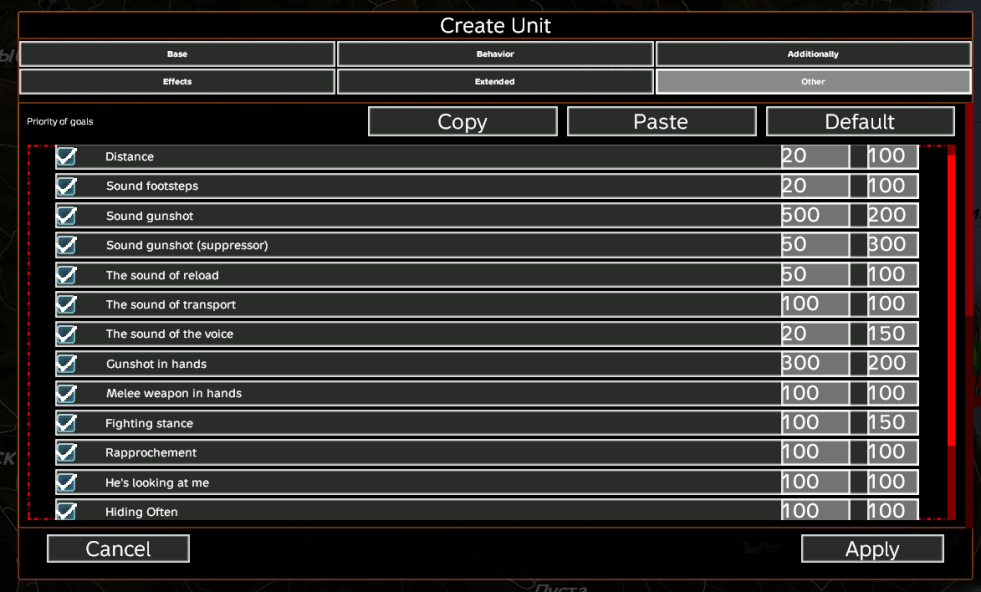
Task: Select the Effects tab
Action: (x=177, y=82)
